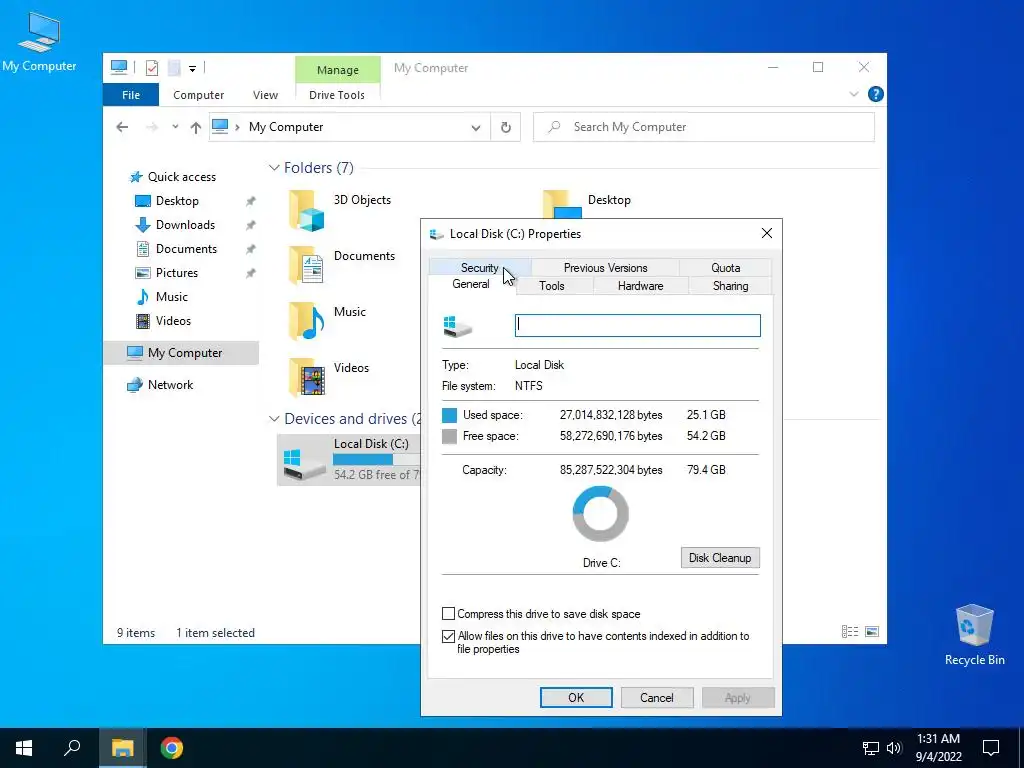The height and width of the screenshot is (768, 1024).
Task: Switch to the View ribbon tab
Action: (265, 95)
